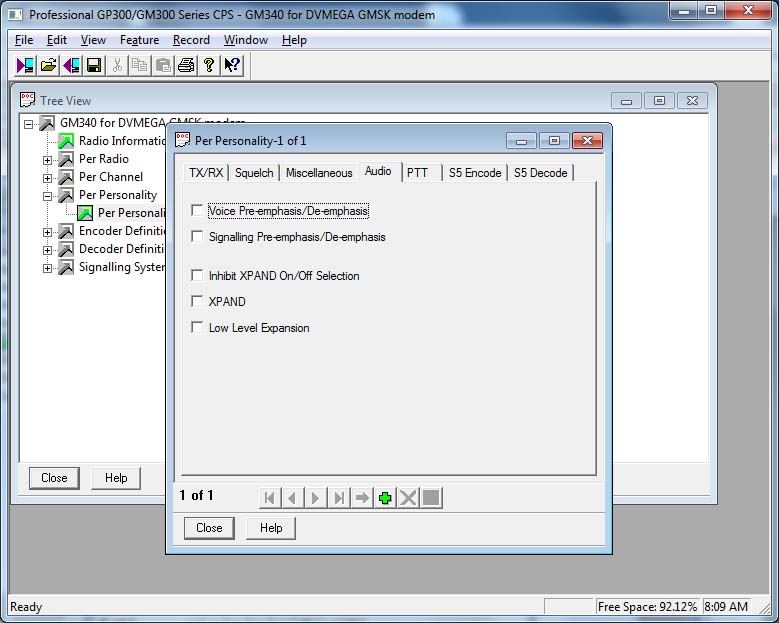Viewport: 779px width, 623px height.
Task: Click the Free Space status bar entry
Action: 648,607
